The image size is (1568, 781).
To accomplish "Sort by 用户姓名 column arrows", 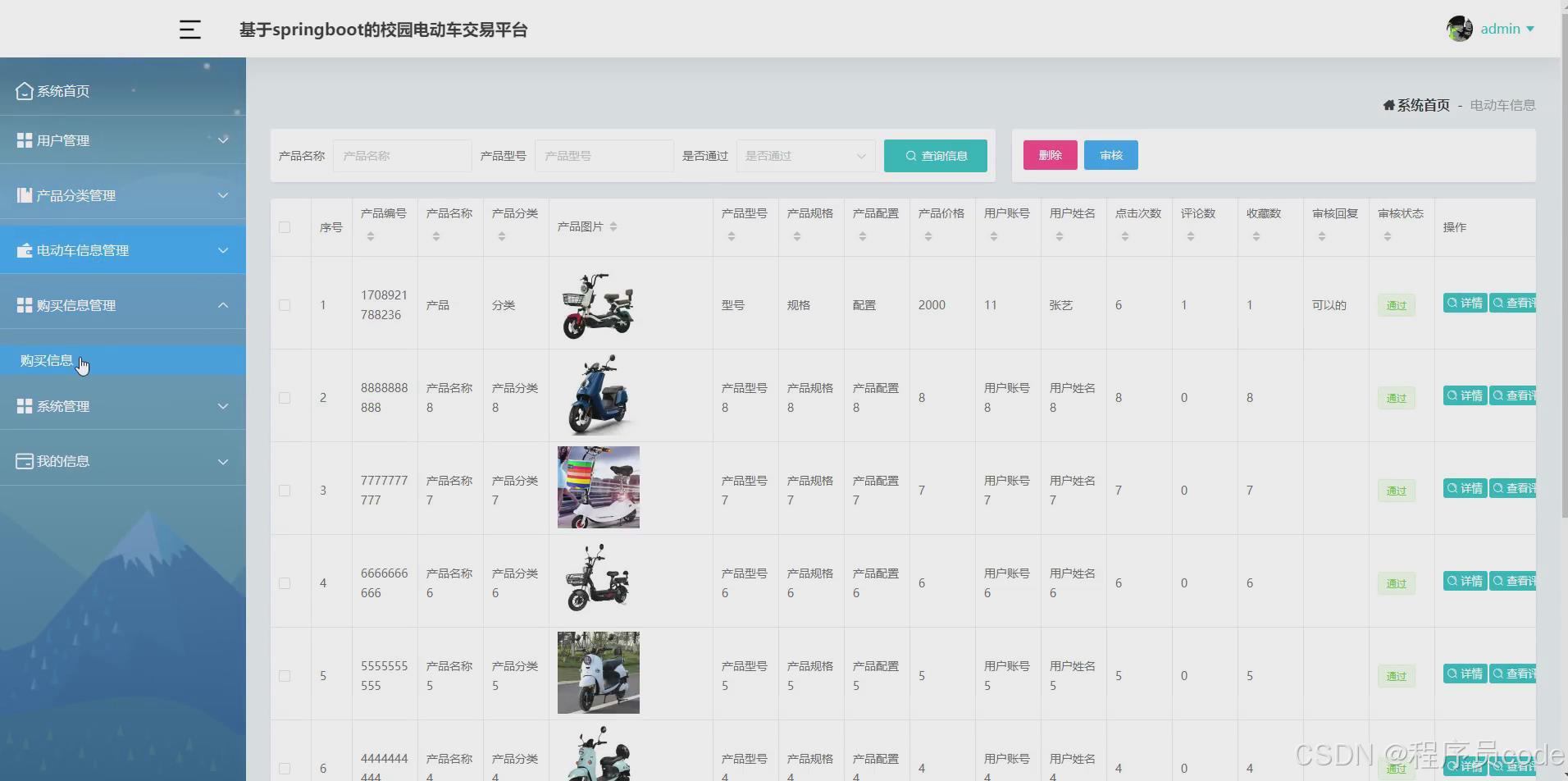I will pyautogui.click(x=1060, y=237).
